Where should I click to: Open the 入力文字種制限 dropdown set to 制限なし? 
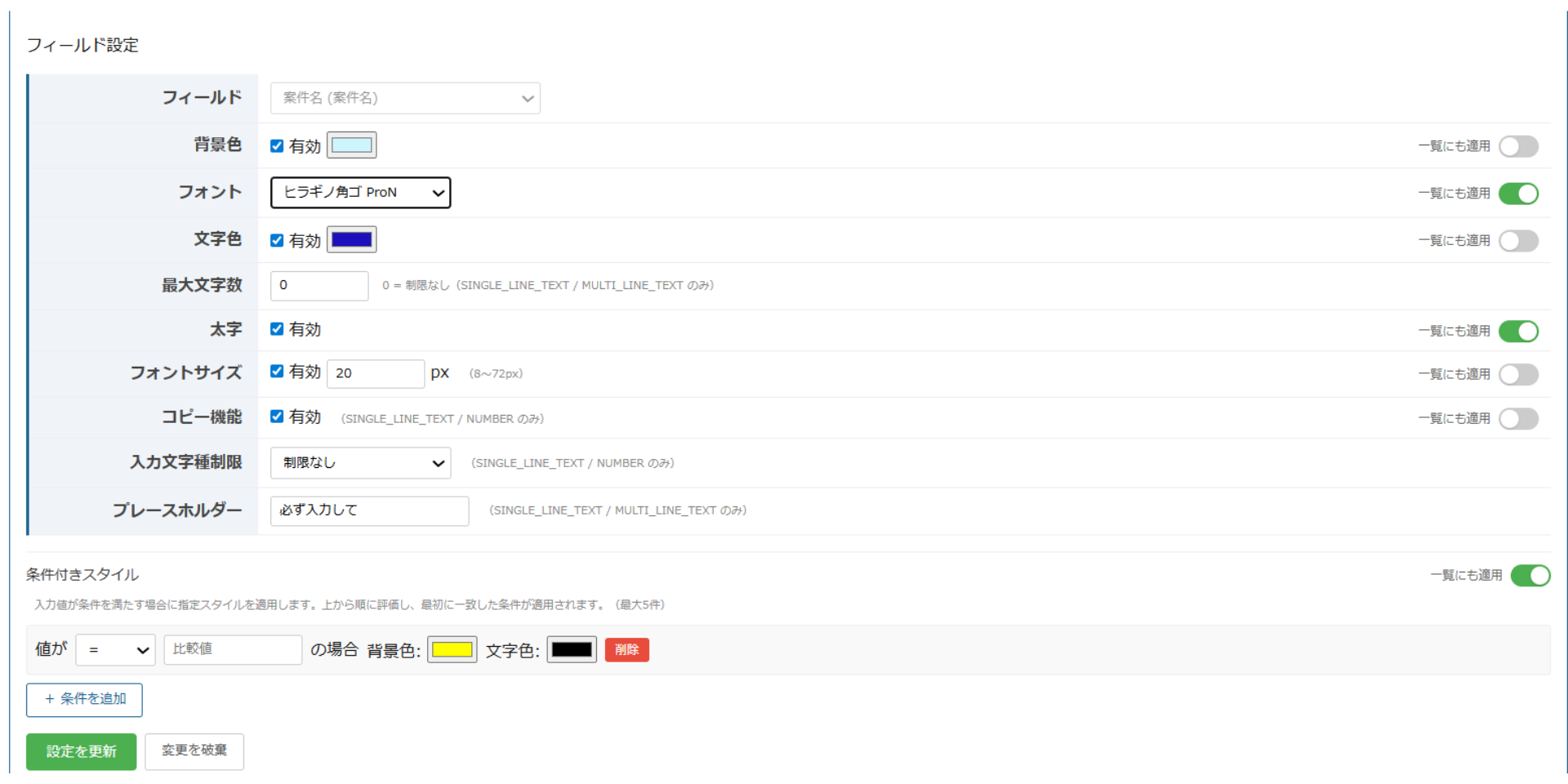(x=360, y=463)
